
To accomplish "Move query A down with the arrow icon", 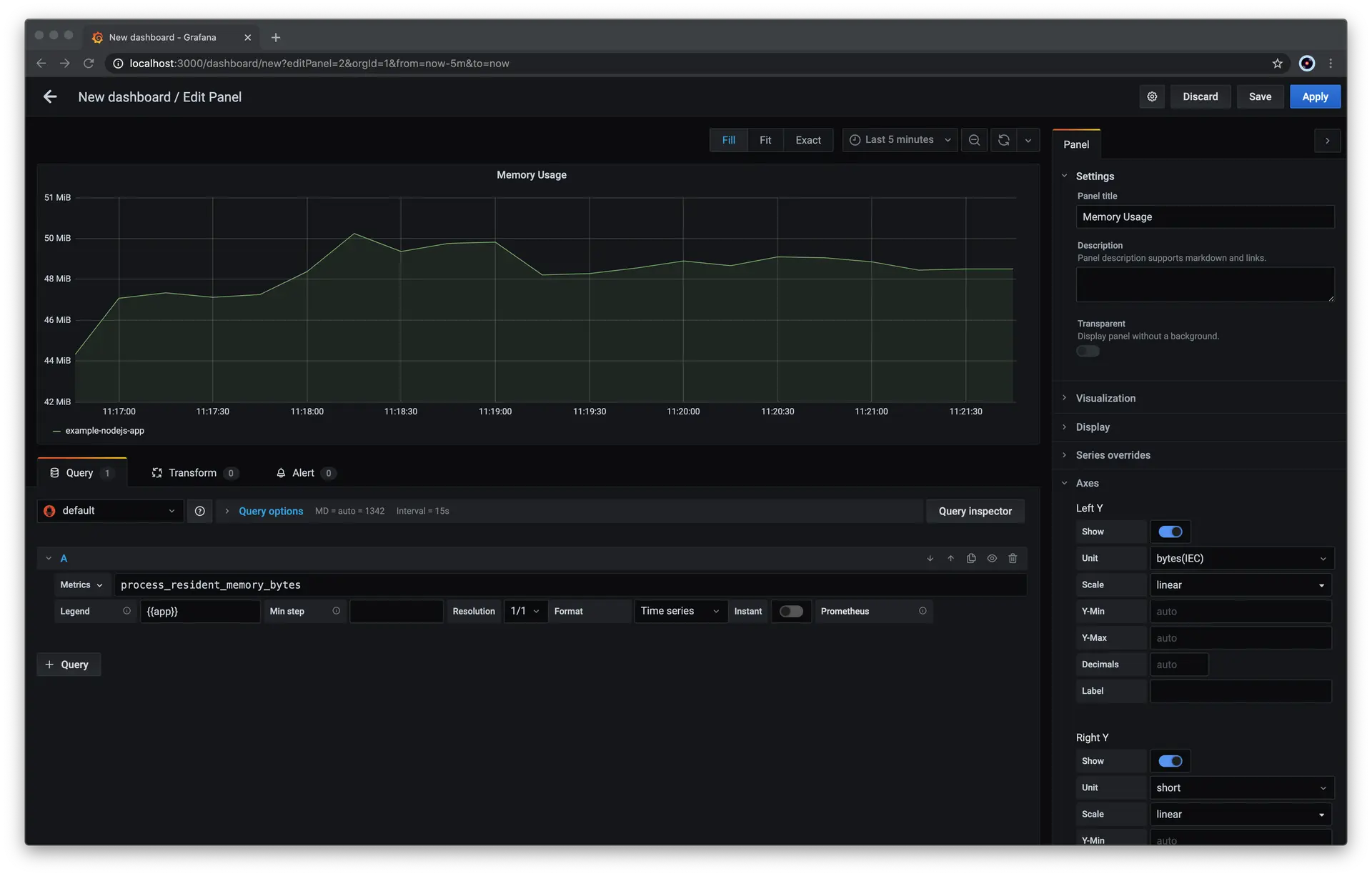I will click(x=930, y=559).
